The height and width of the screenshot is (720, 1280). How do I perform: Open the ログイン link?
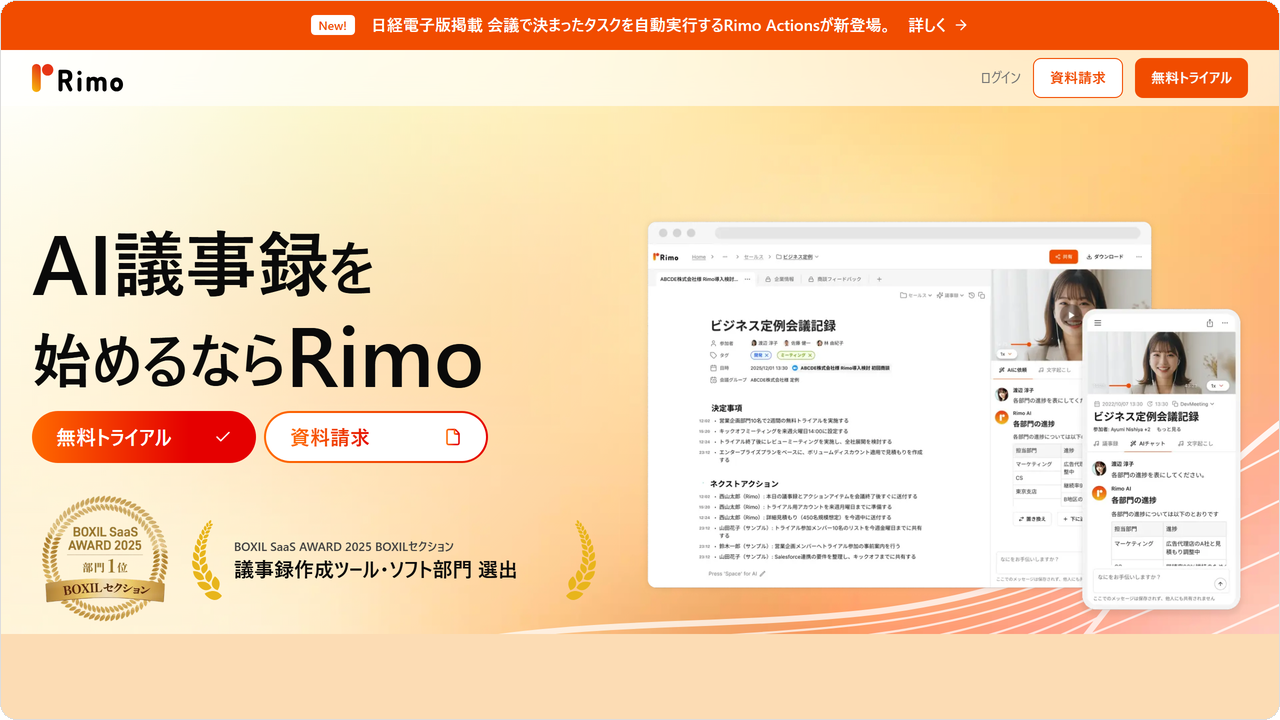click(x=1001, y=78)
